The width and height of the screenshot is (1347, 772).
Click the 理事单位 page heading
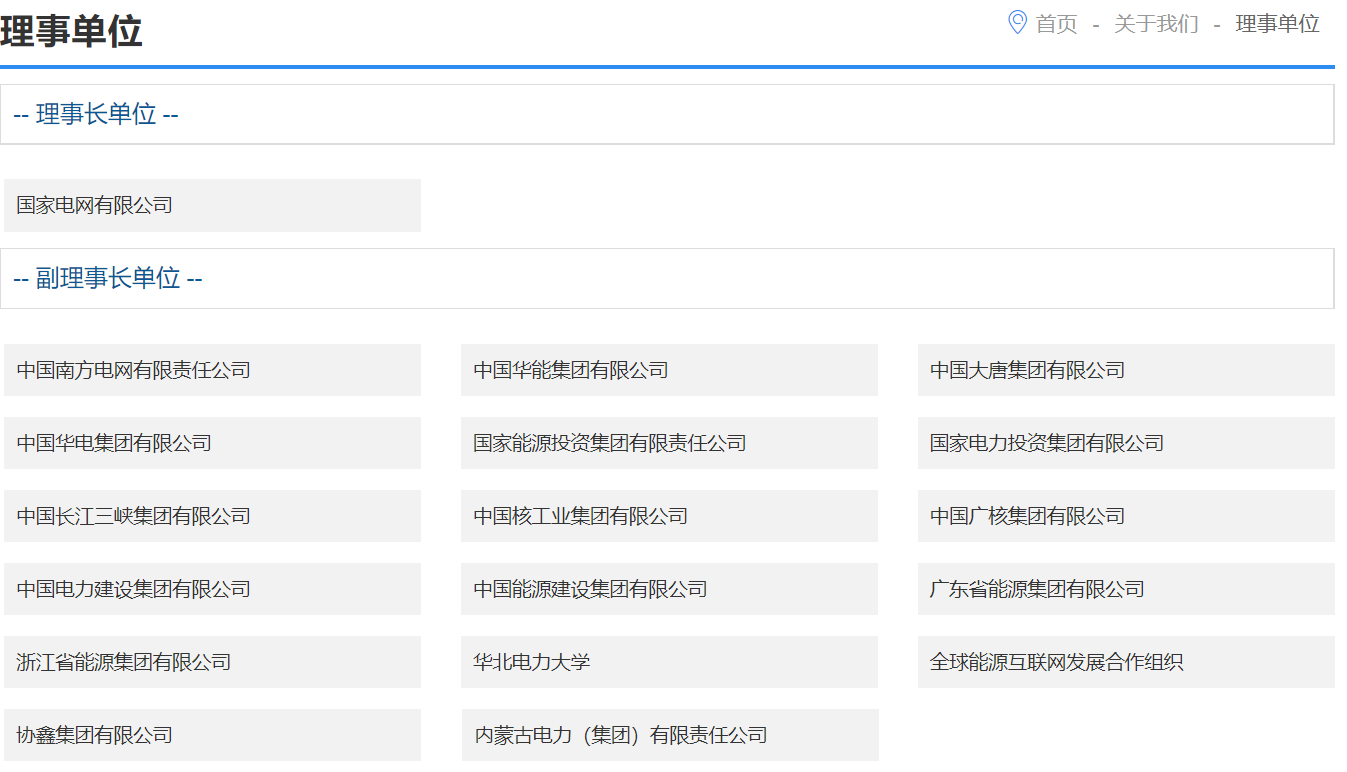coord(71,31)
